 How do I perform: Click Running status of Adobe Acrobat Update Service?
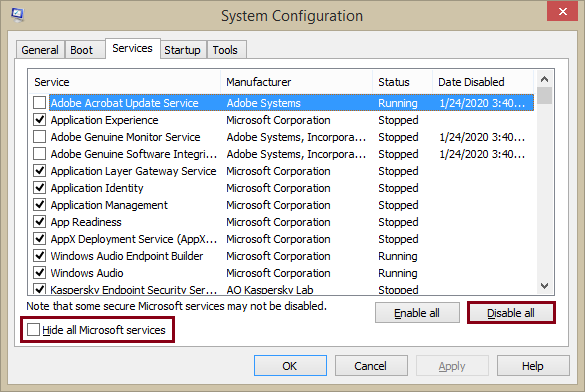pos(398,103)
